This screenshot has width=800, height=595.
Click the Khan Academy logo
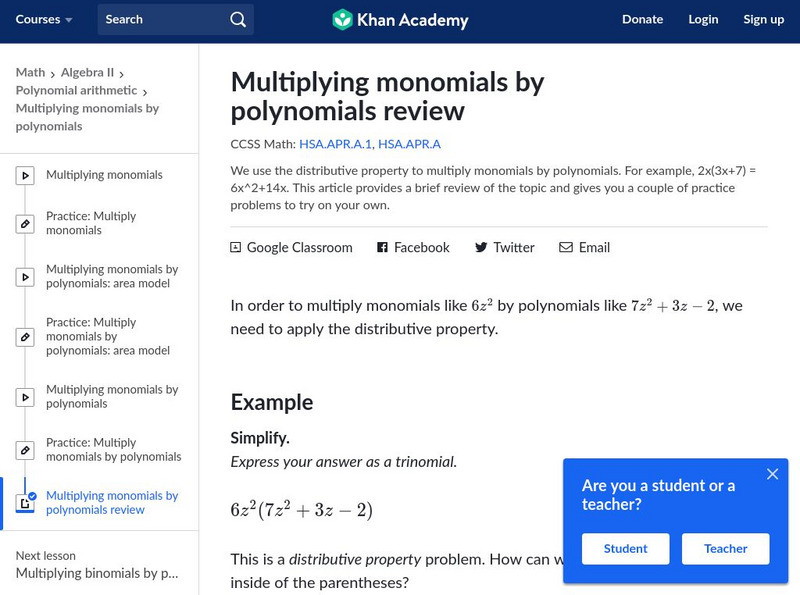coord(400,19)
